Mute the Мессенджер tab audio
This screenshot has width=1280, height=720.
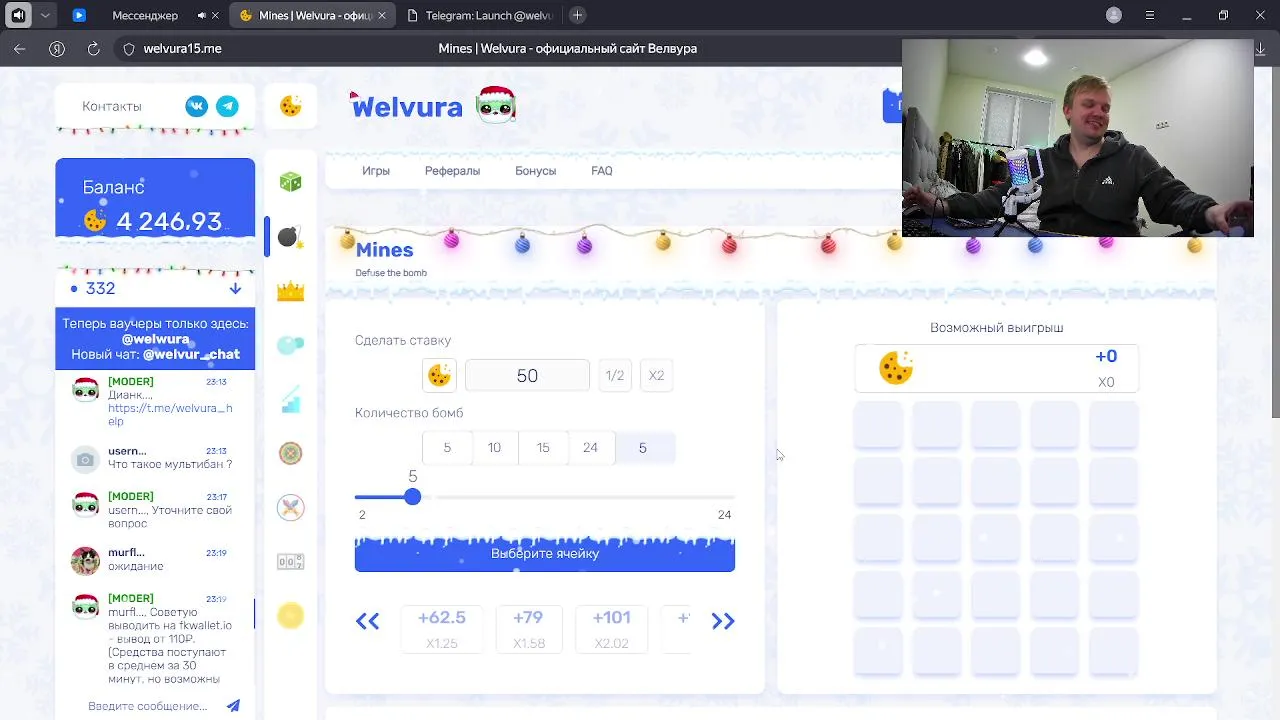[202, 15]
